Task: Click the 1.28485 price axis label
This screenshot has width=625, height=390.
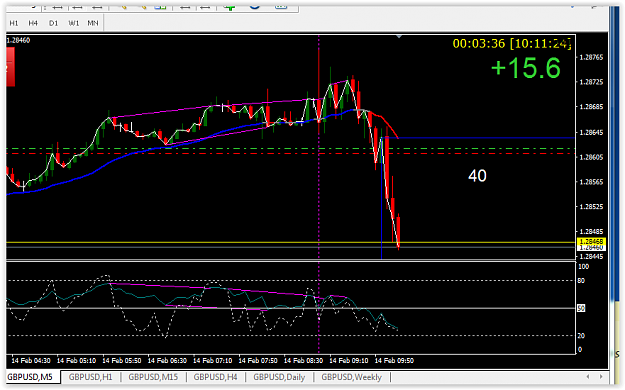Action: [x=591, y=231]
